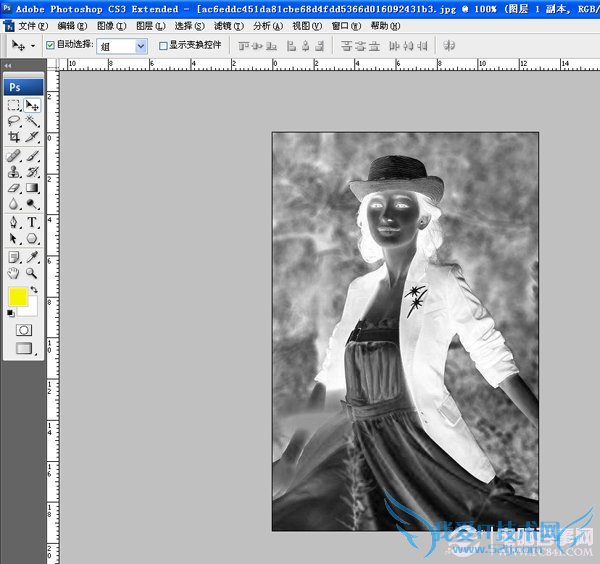Select the Rectangular Marquee tool
This screenshot has height=564, width=600.
coord(14,105)
